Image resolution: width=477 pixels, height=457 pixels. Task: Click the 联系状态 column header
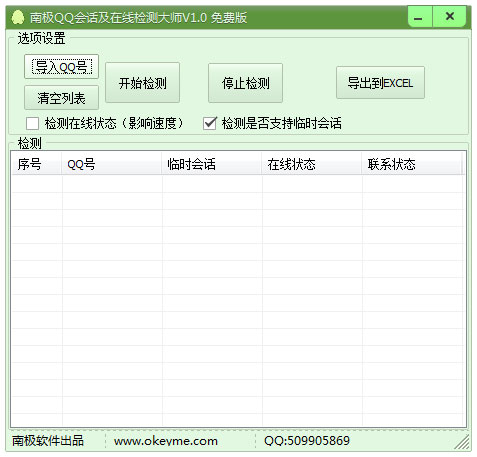(412, 164)
